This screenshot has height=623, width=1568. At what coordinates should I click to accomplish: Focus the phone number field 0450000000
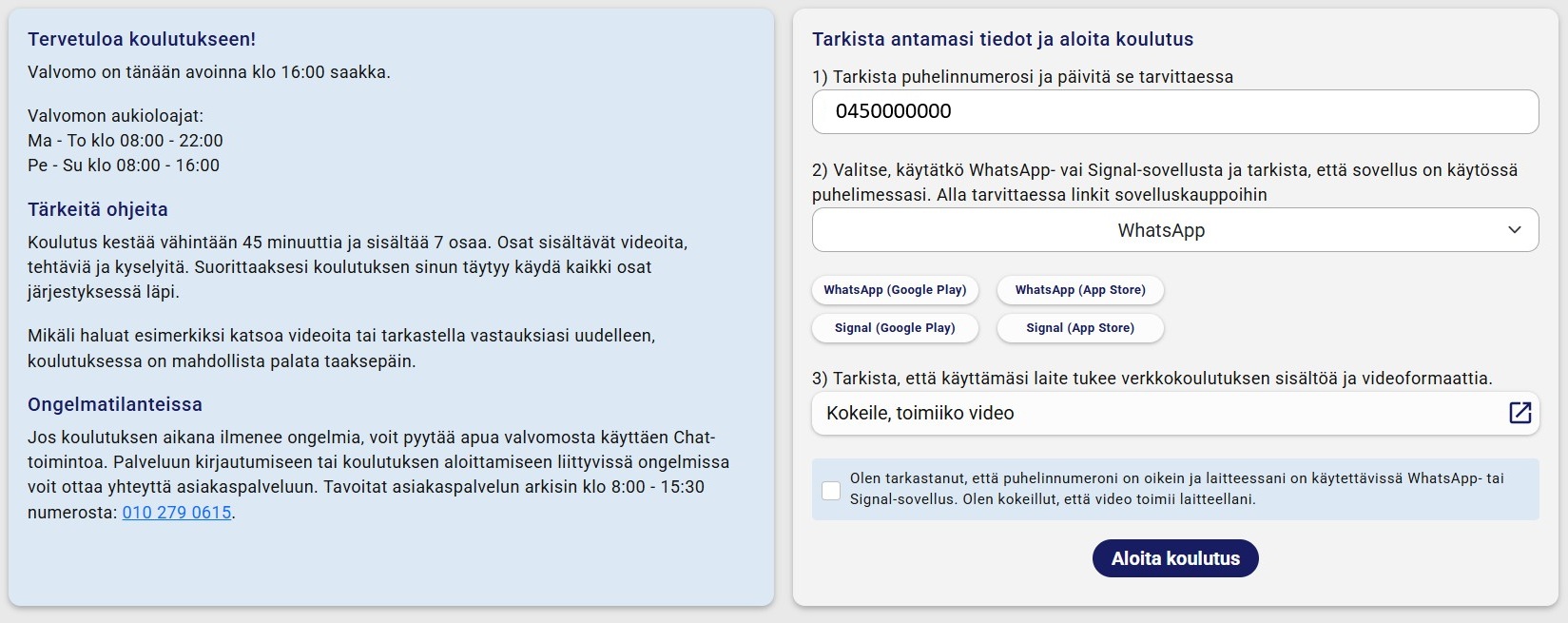(1174, 111)
